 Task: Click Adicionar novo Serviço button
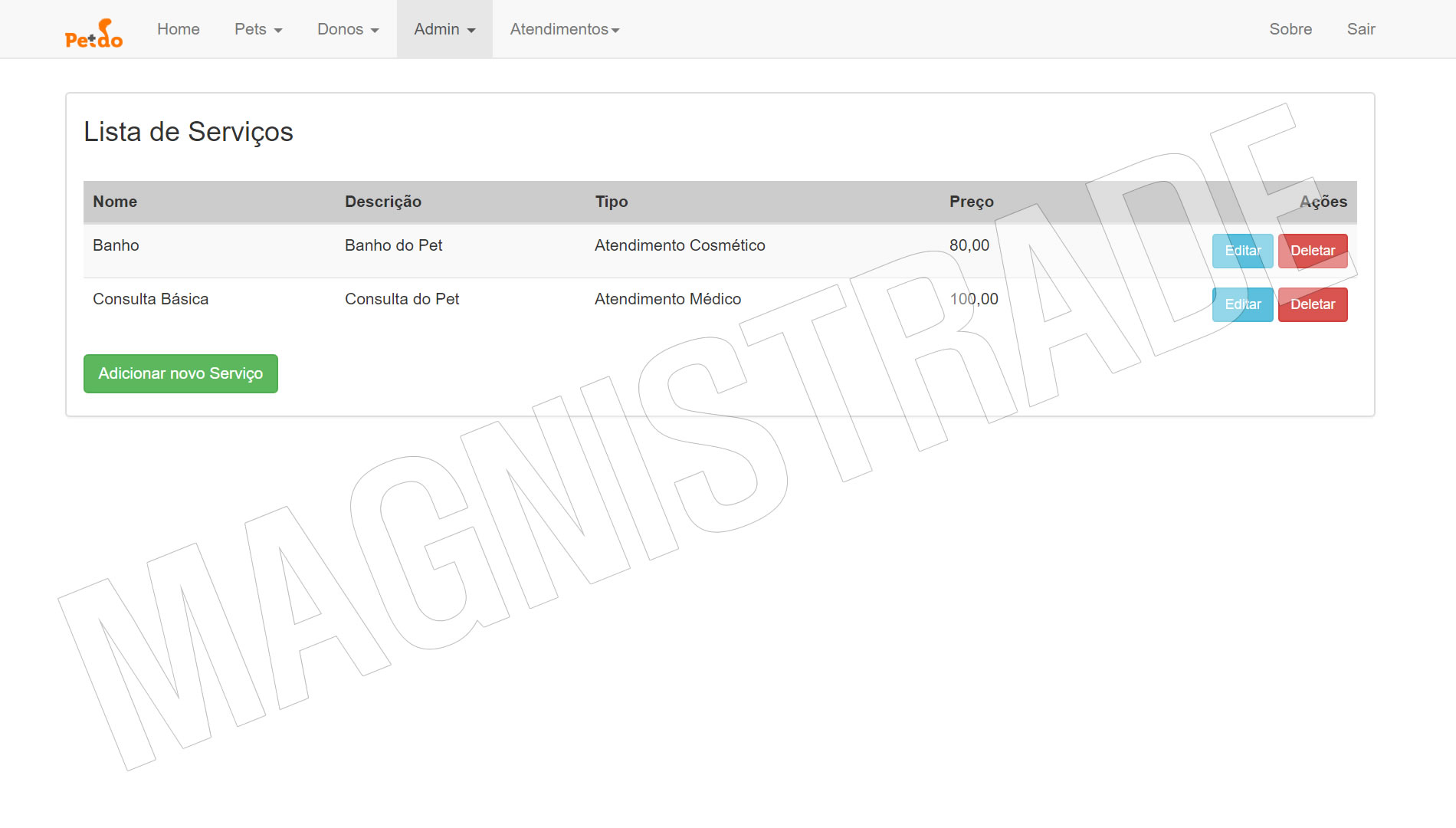coord(181,373)
